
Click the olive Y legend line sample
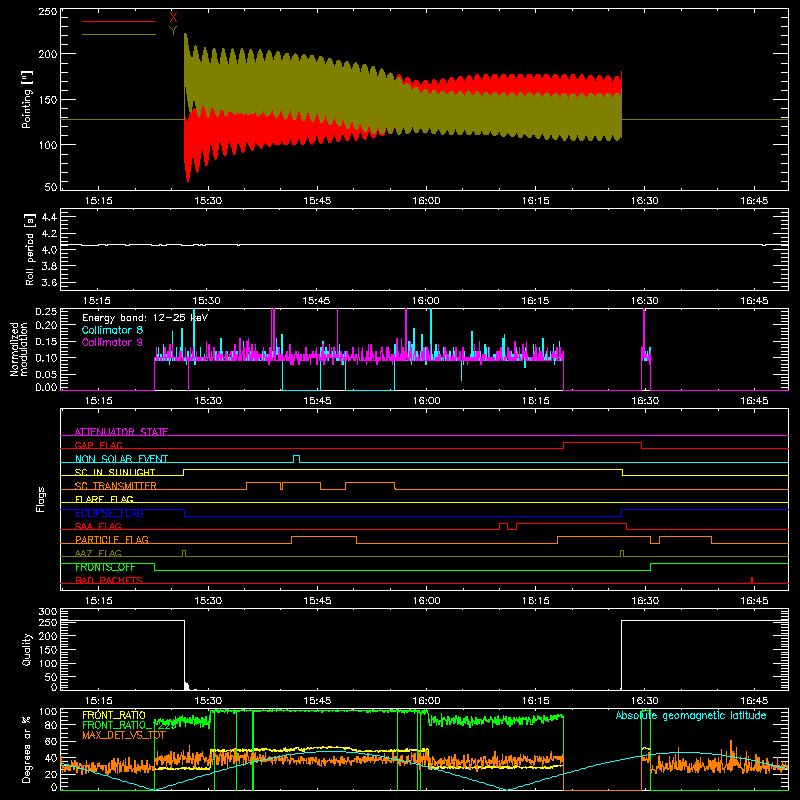click(x=119, y=34)
